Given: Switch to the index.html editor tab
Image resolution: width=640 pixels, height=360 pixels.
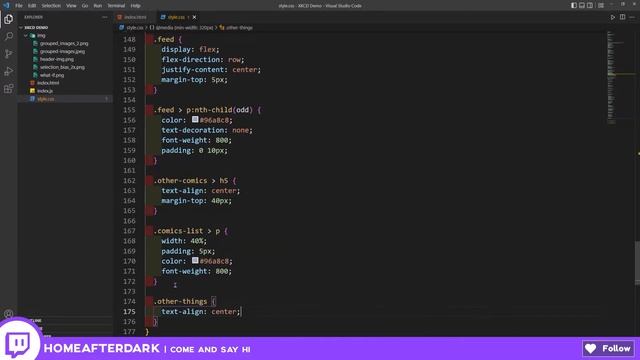Looking at the screenshot, I should click(x=135, y=17).
